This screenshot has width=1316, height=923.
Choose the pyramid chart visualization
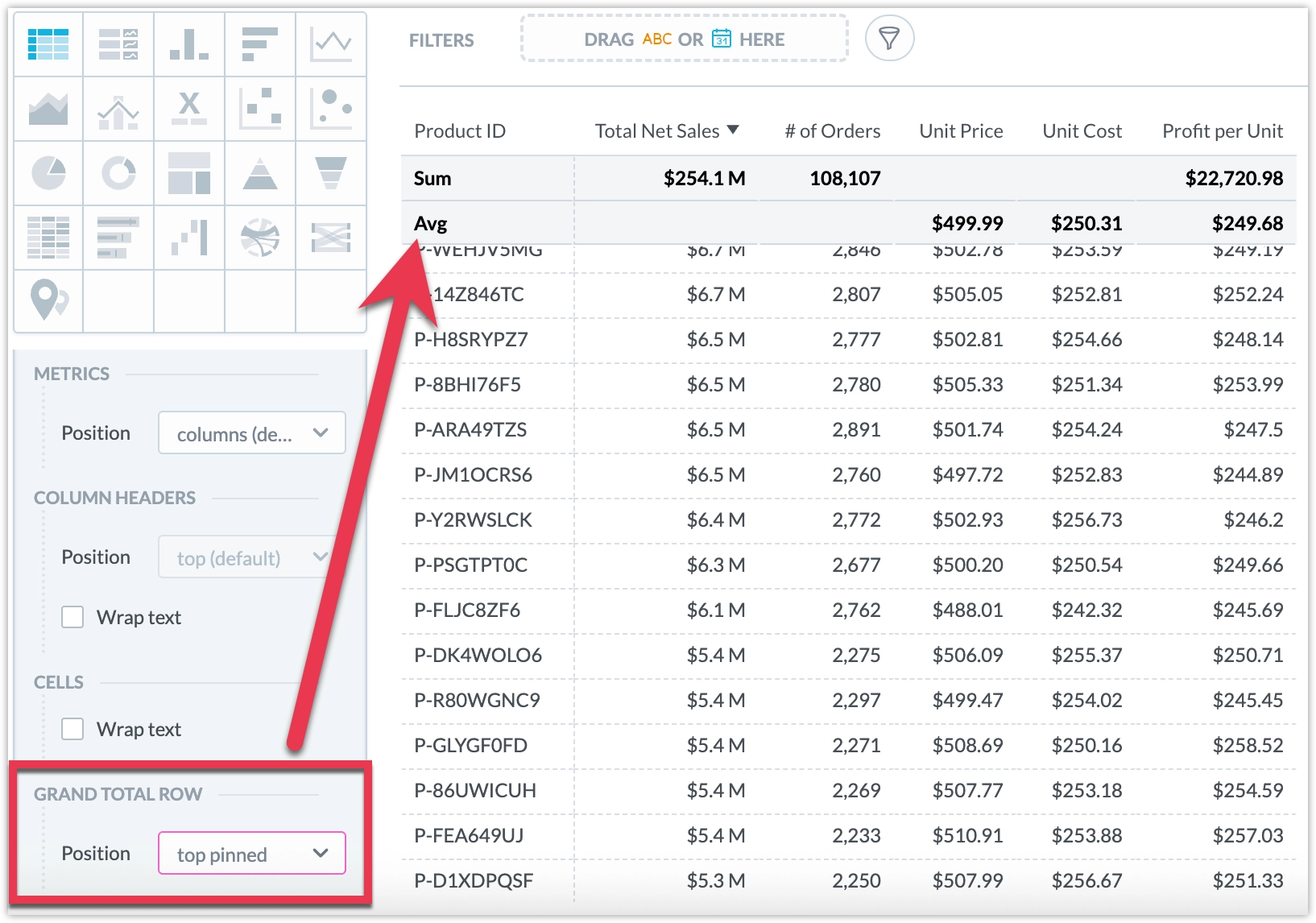[260, 173]
